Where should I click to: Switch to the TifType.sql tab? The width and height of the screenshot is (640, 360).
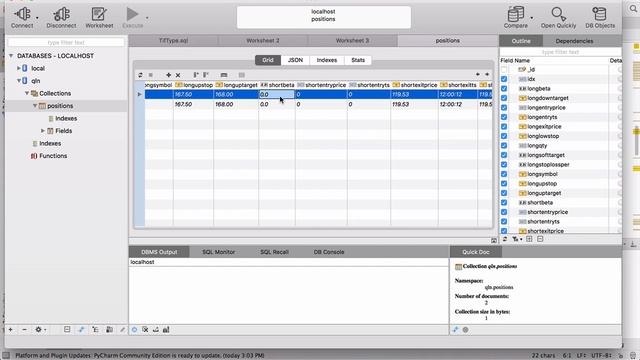pos(173,41)
